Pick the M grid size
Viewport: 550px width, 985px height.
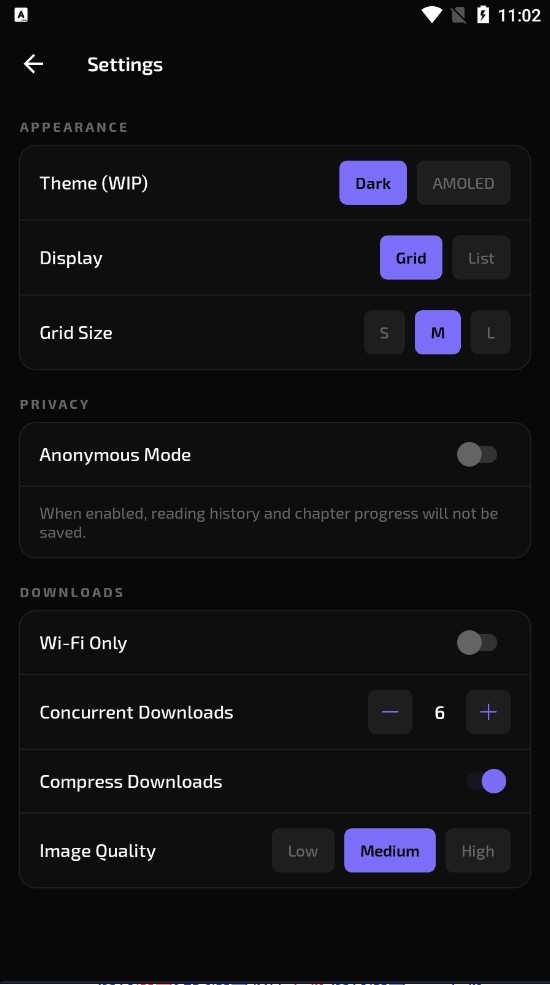tap(438, 332)
